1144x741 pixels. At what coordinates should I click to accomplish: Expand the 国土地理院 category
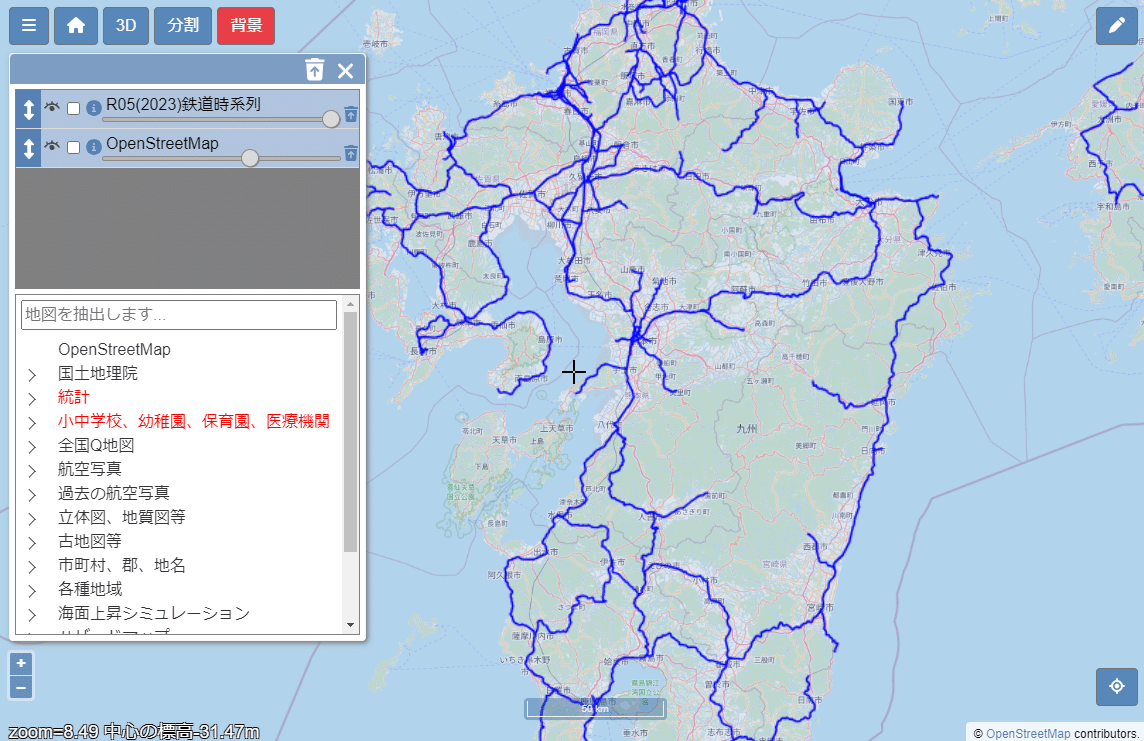click(x=32, y=375)
